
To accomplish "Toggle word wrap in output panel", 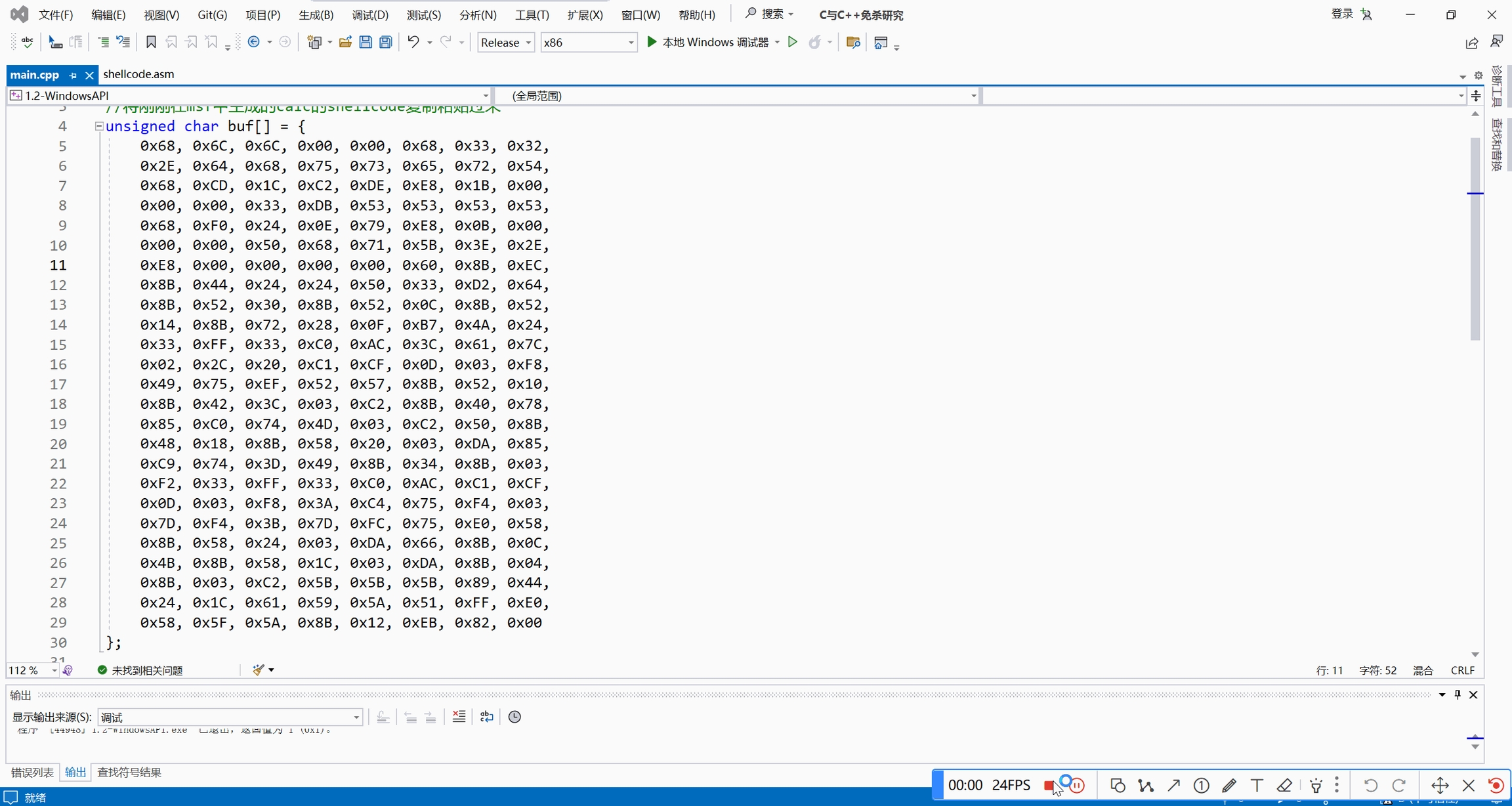I will click(486, 717).
